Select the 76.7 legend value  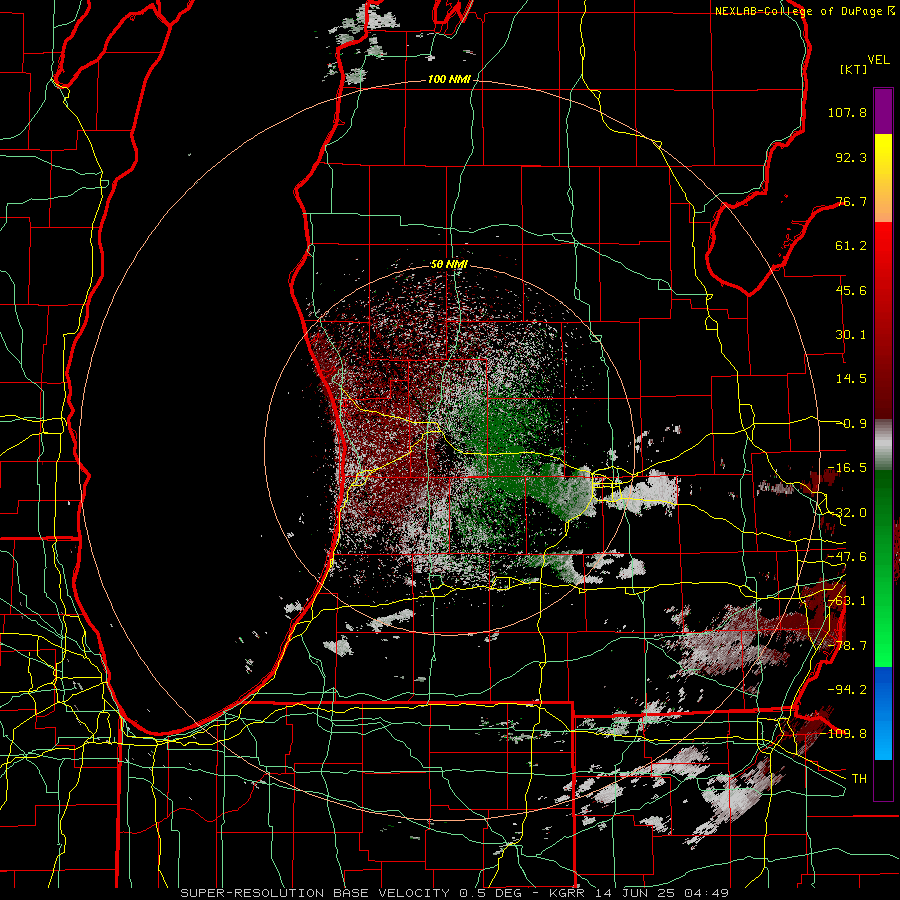tap(851, 201)
